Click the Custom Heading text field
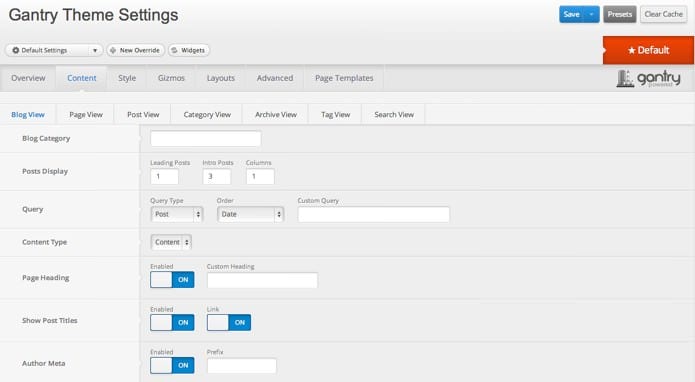Viewport: 695px width, 382px height. (262, 280)
